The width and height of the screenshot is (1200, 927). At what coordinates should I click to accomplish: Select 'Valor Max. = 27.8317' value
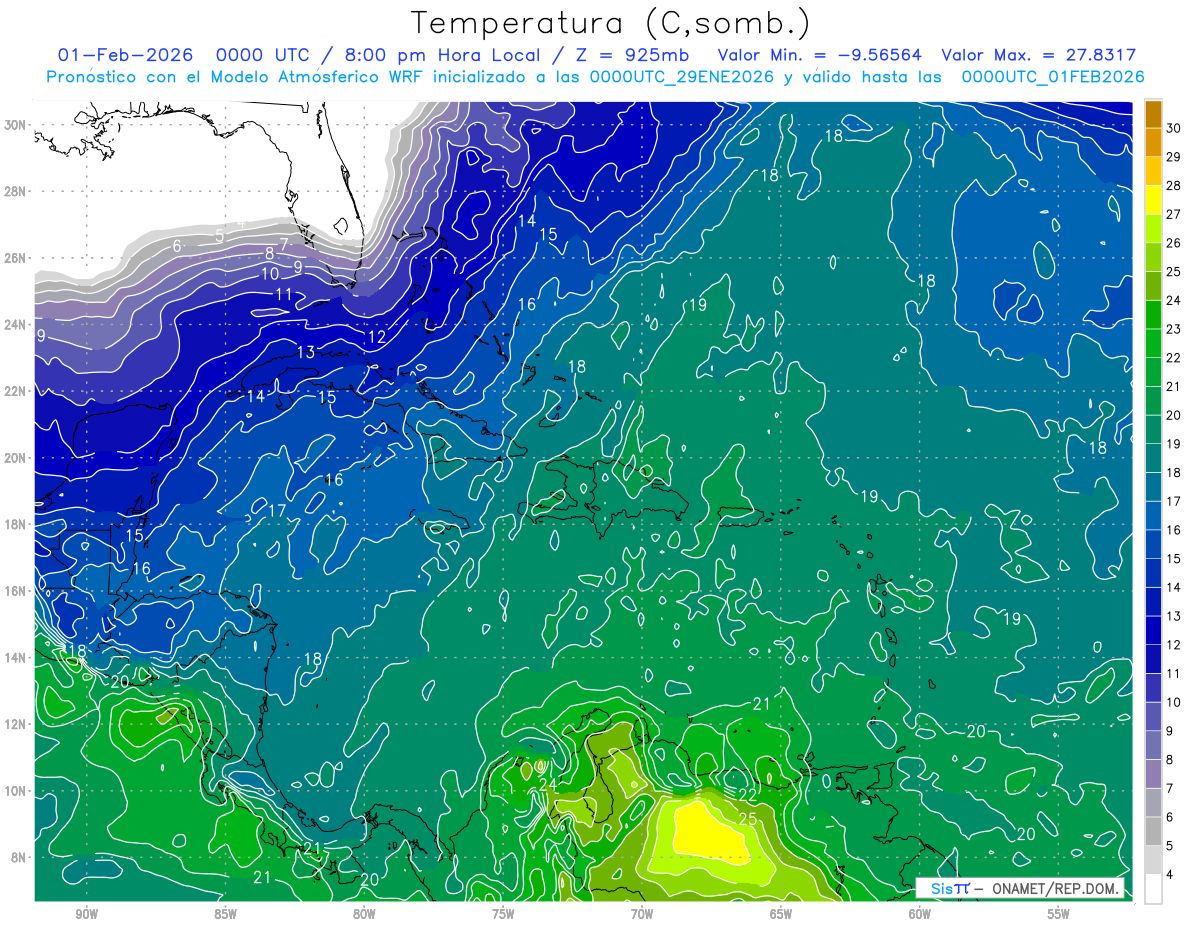click(x=1039, y=55)
